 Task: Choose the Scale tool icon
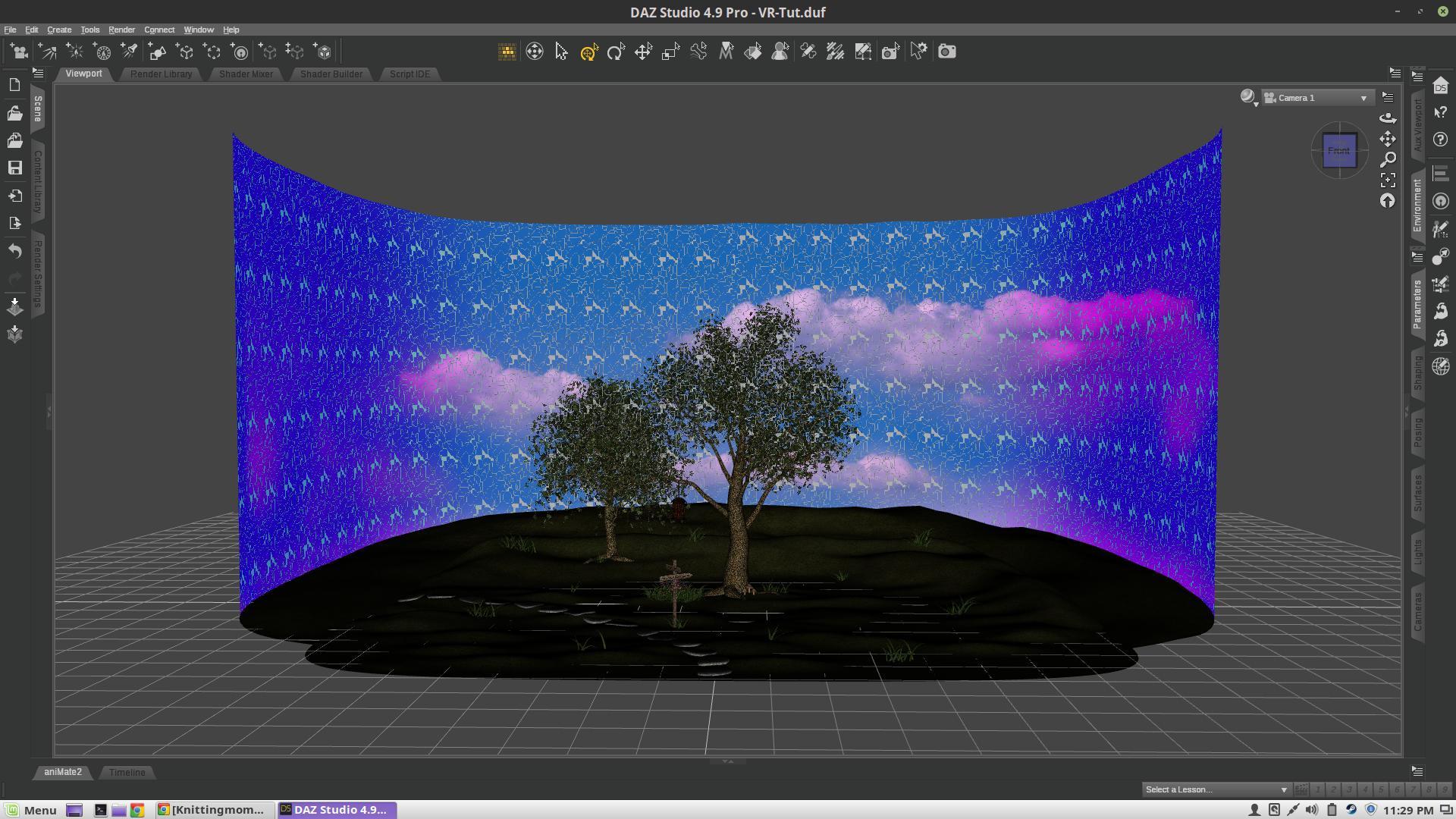pos(670,52)
